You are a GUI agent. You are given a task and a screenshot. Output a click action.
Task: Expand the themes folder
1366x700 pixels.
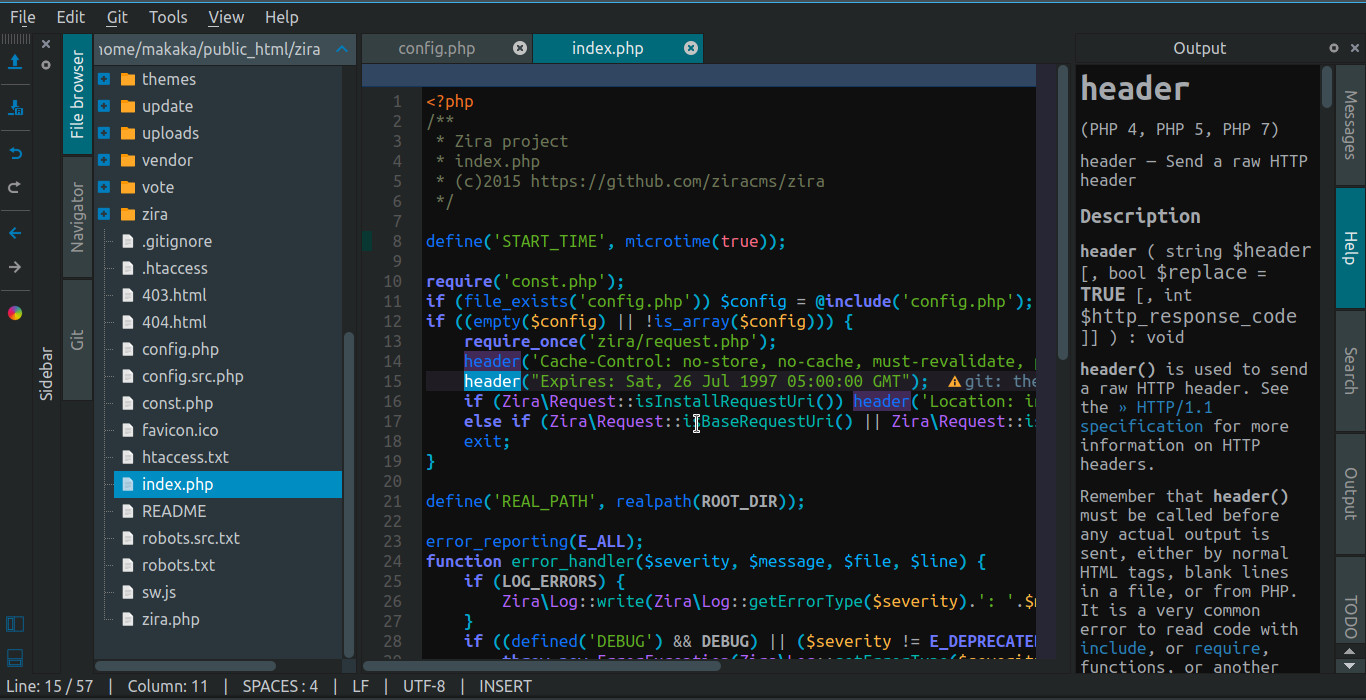[x=103, y=78]
